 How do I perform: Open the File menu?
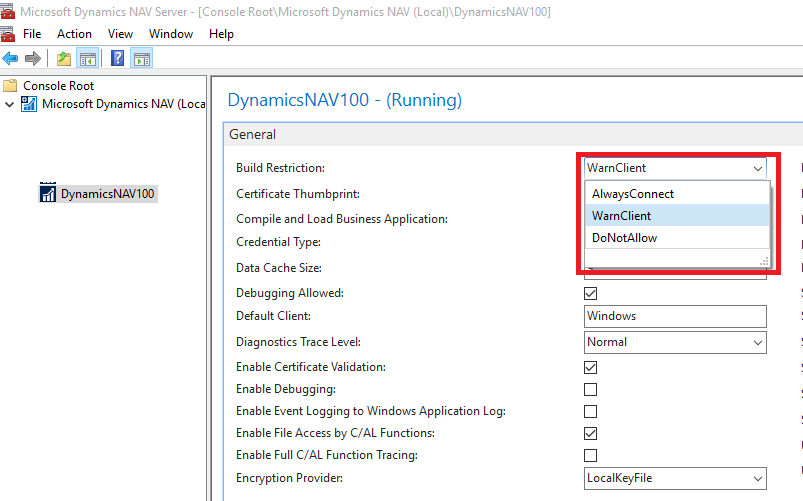(x=32, y=34)
